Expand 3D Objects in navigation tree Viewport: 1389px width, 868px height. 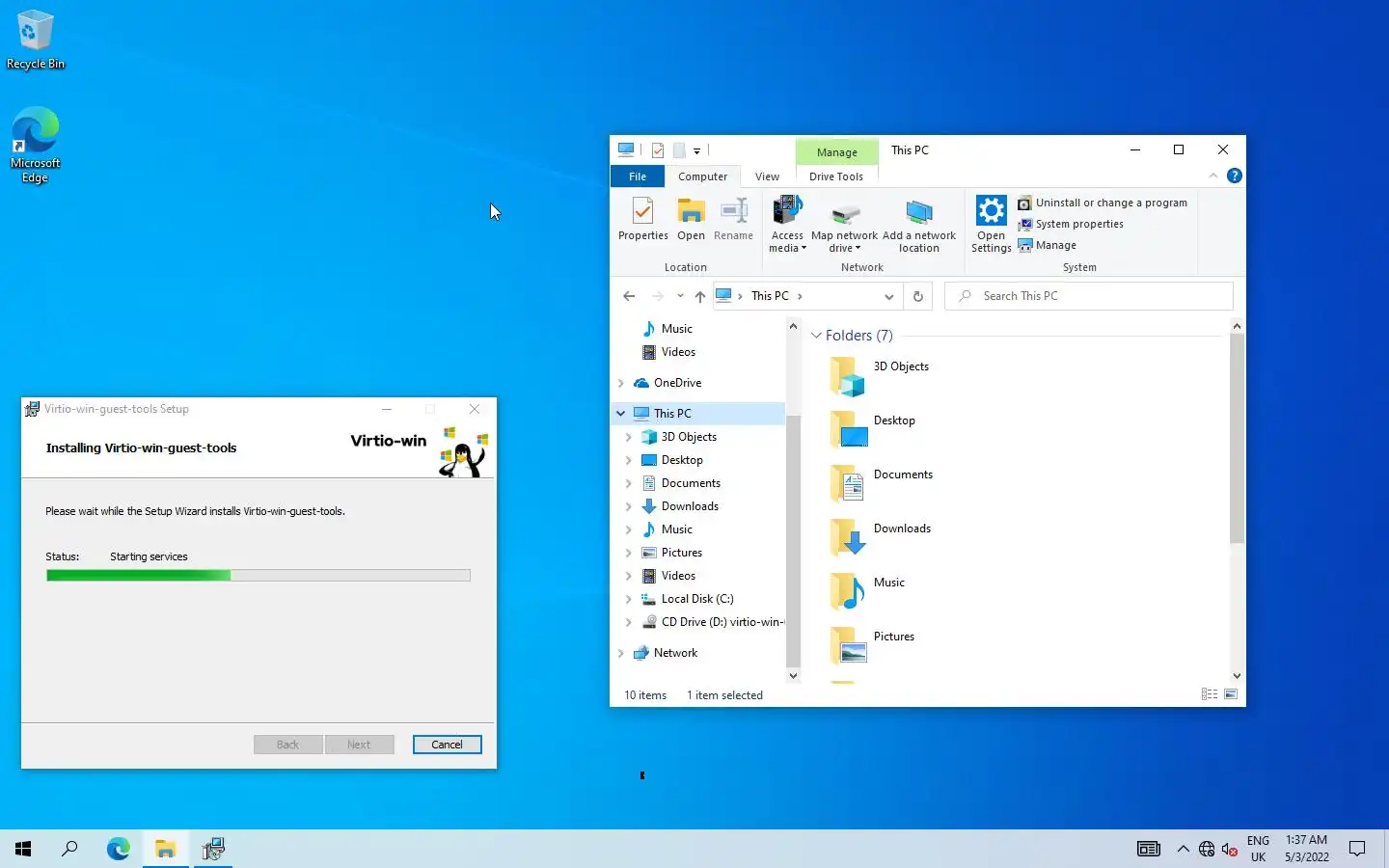coord(629,437)
